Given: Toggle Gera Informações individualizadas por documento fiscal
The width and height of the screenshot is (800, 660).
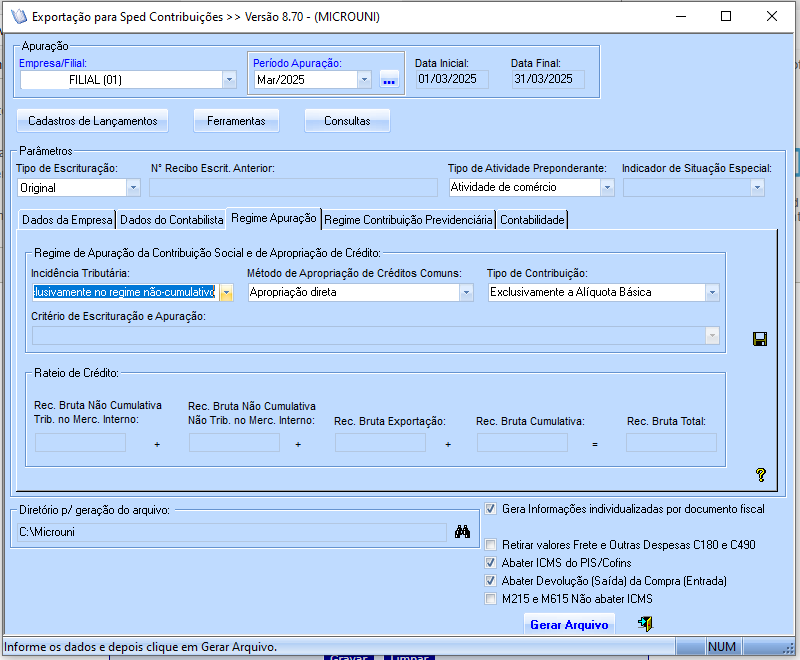Looking at the screenshot, I should click(490, 509).
